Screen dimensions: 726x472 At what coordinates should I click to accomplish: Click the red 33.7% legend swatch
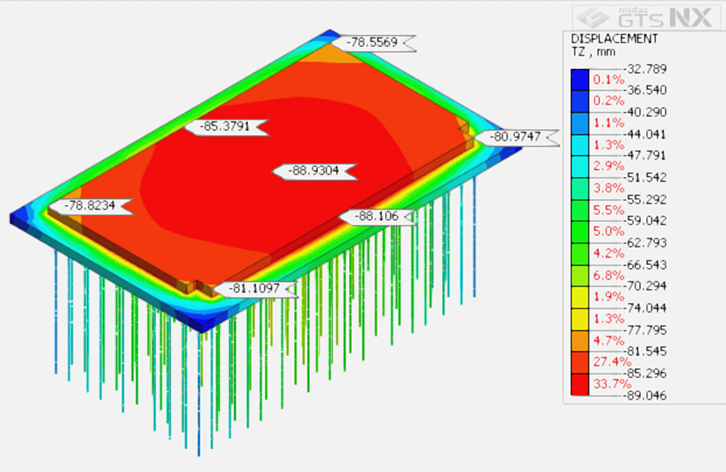pyautogui.click(x=580, y=384)
